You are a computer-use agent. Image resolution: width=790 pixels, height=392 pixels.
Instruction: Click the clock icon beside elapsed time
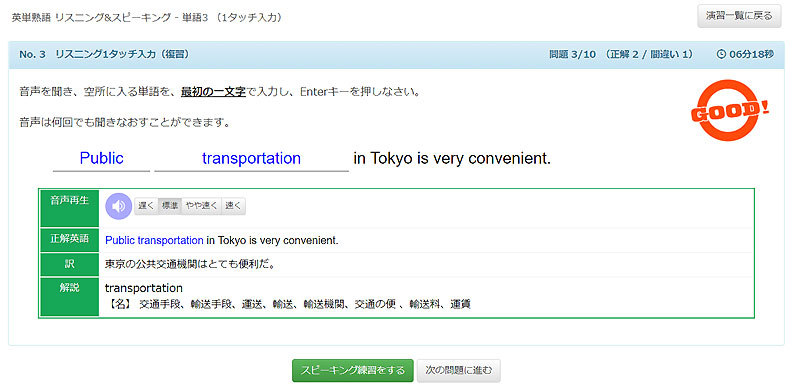pyautogui.click(x=721, y=54)
